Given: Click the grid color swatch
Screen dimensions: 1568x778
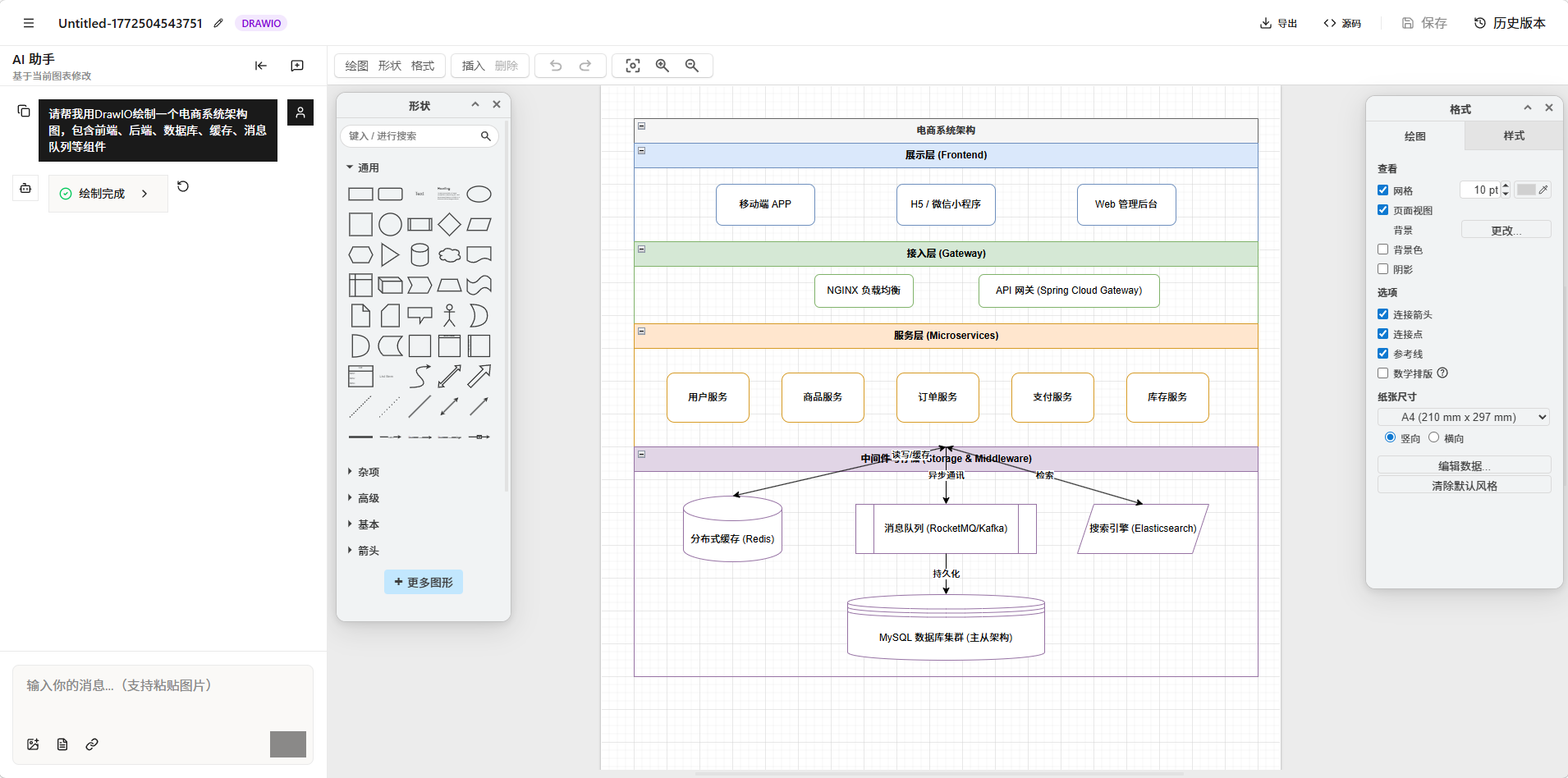Looking at the screenshot, I should pos(1526,190).
